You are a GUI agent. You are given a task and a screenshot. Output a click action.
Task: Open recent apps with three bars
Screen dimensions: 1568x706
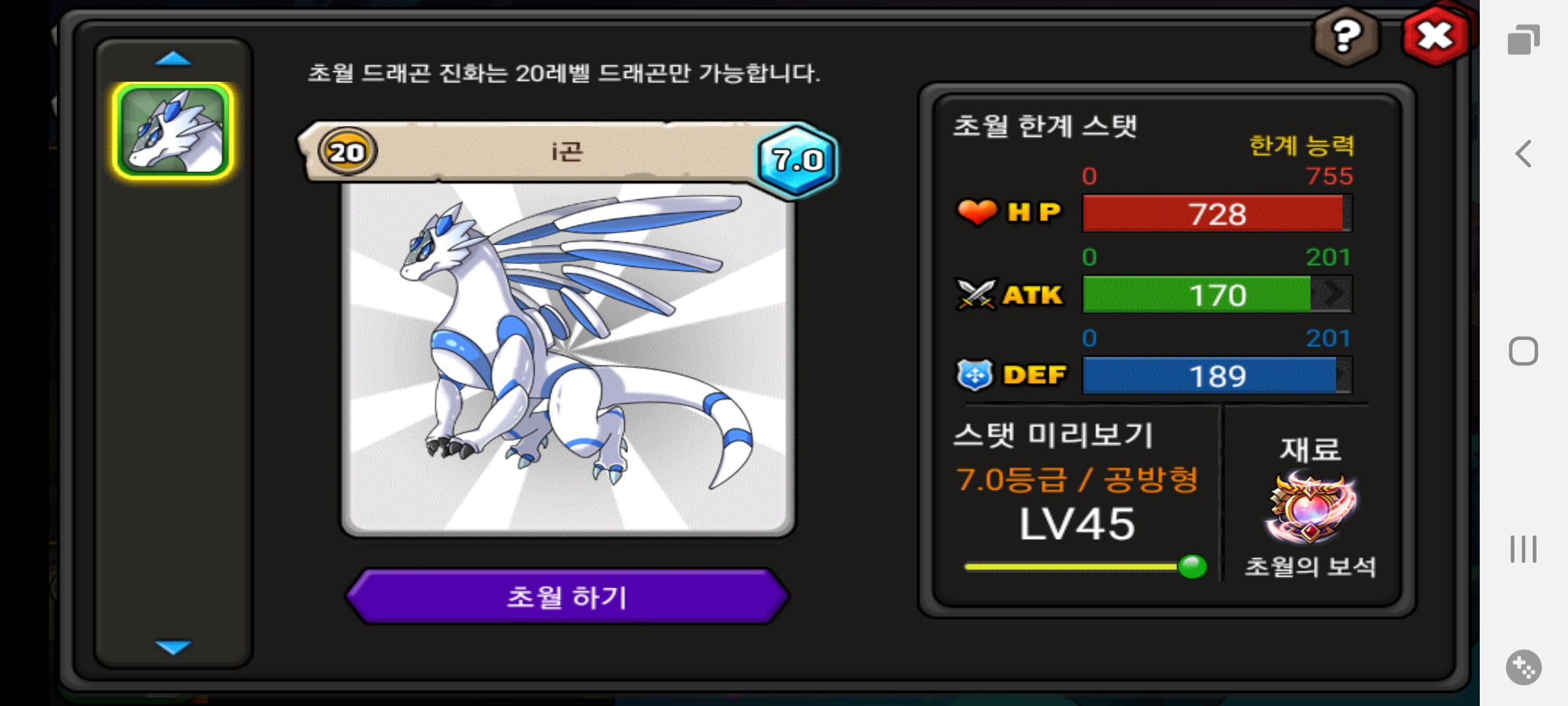[x=1524, y=549]
